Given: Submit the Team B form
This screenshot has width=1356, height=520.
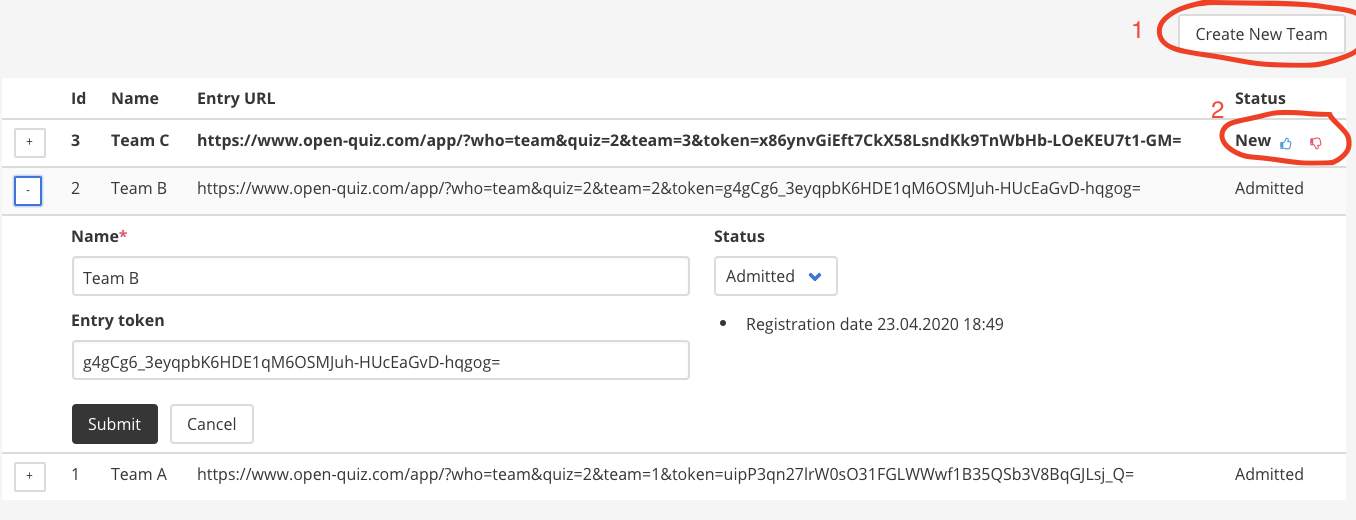Looking at the screenshot, I should pos(114,424).
